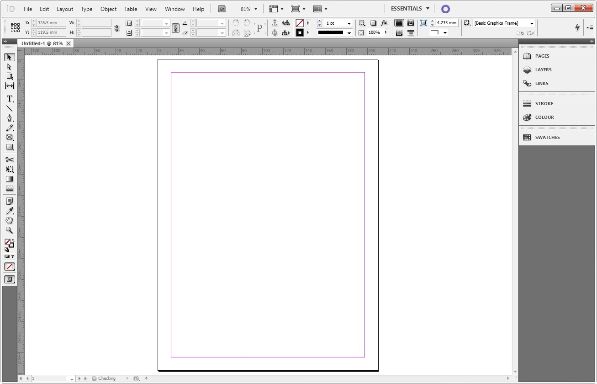Select the Rectangle tool

[9, 147]
